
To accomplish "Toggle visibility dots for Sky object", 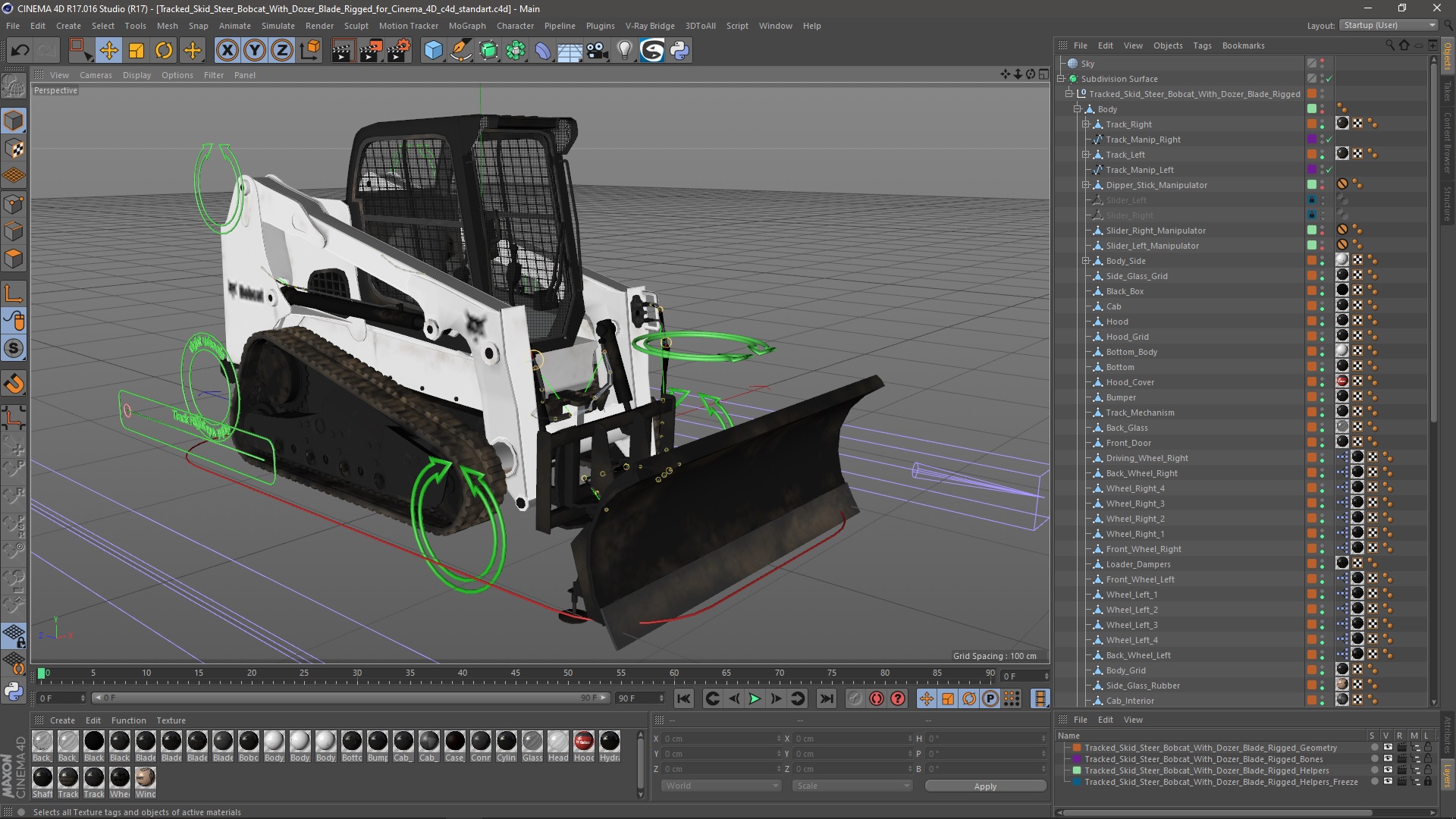I will pyautogui.click(x=1322, y=64).
